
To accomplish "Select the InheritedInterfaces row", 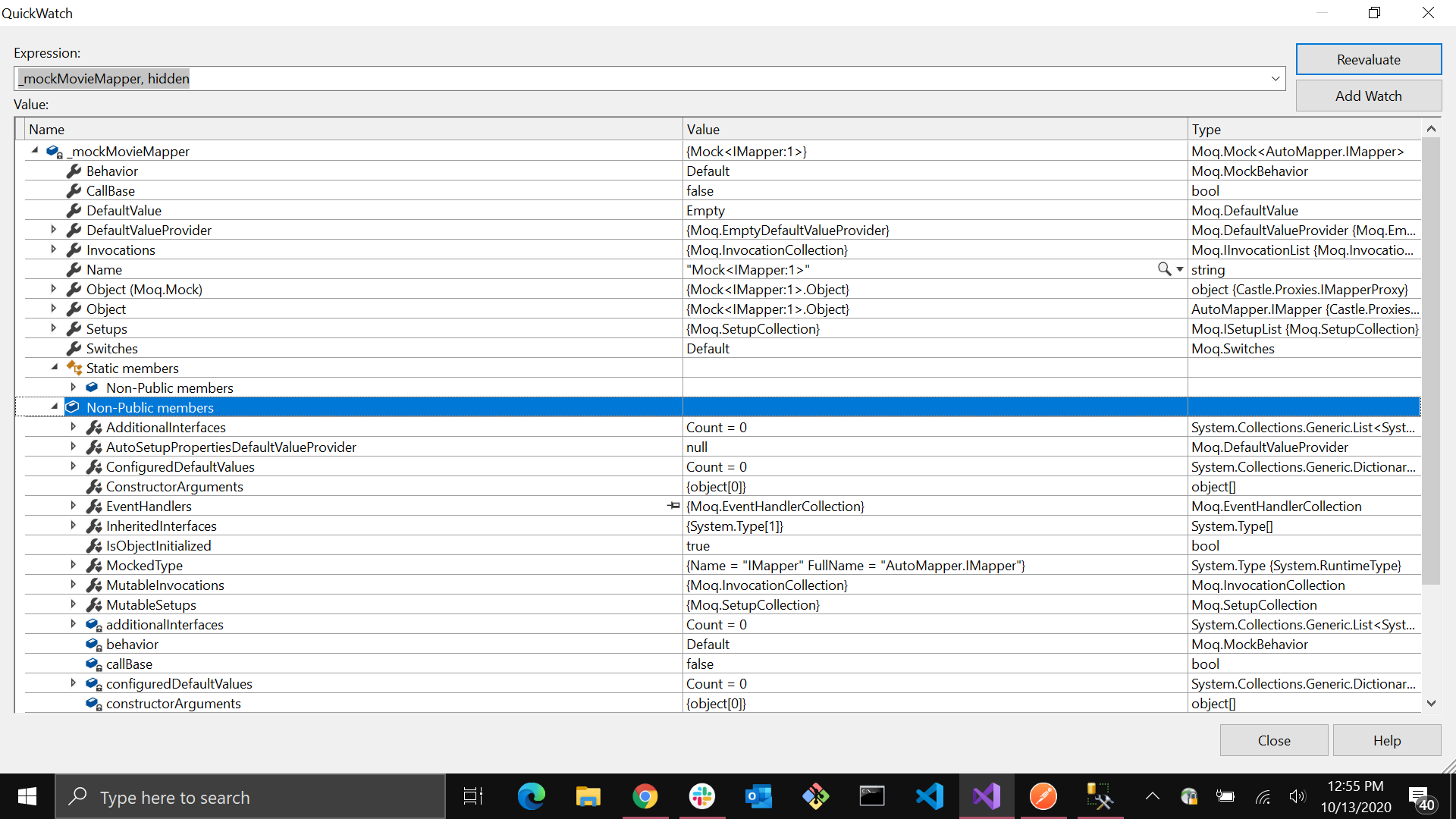I will tap(723, 526).
